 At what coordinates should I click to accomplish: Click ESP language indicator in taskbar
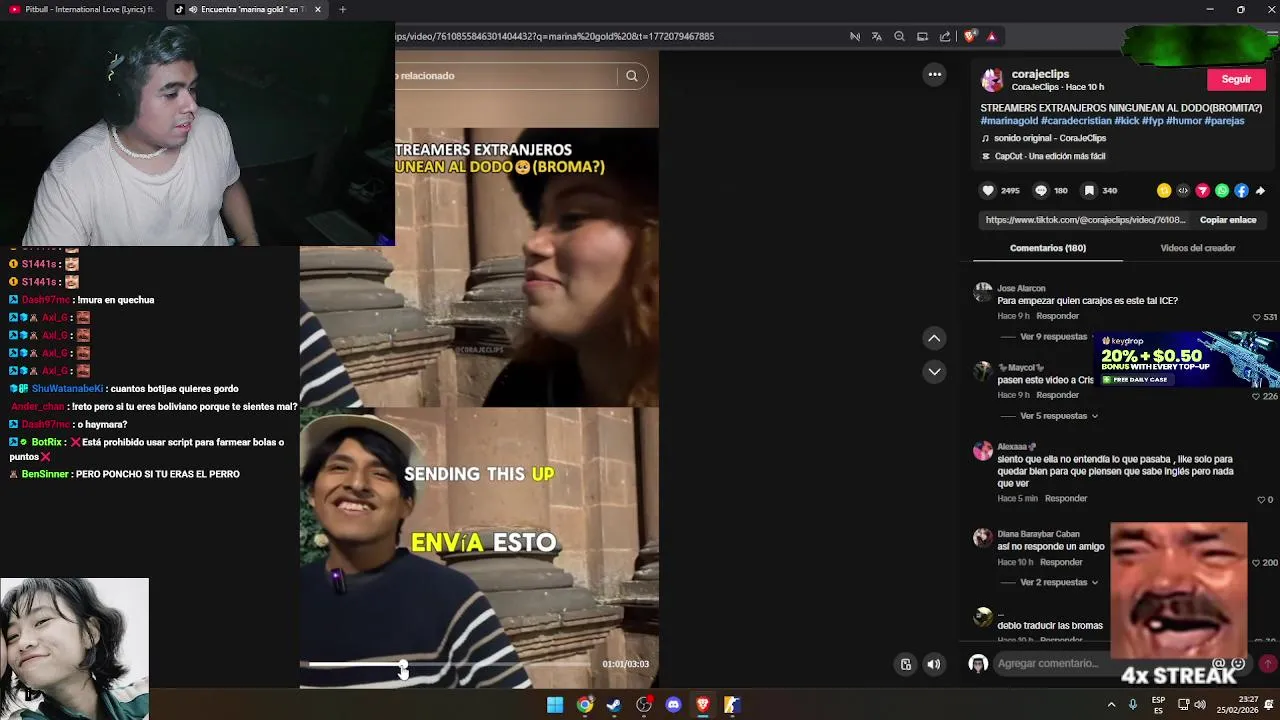tap(1158, 704)
